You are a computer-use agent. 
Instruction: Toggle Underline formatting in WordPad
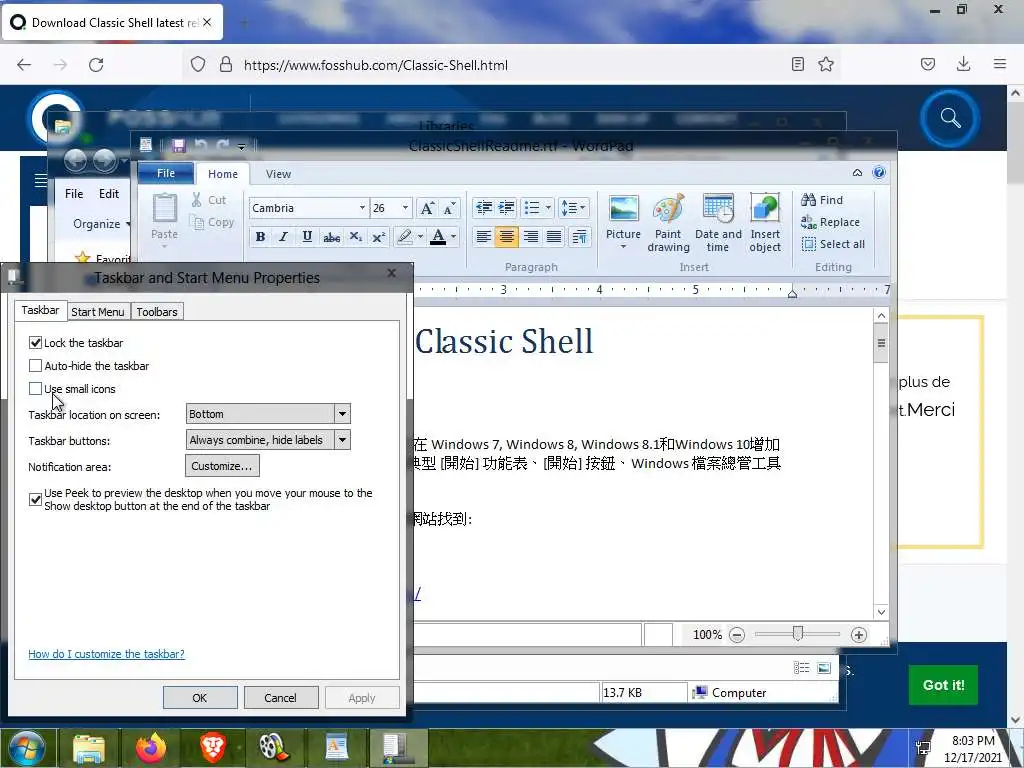tap(307, 236)
